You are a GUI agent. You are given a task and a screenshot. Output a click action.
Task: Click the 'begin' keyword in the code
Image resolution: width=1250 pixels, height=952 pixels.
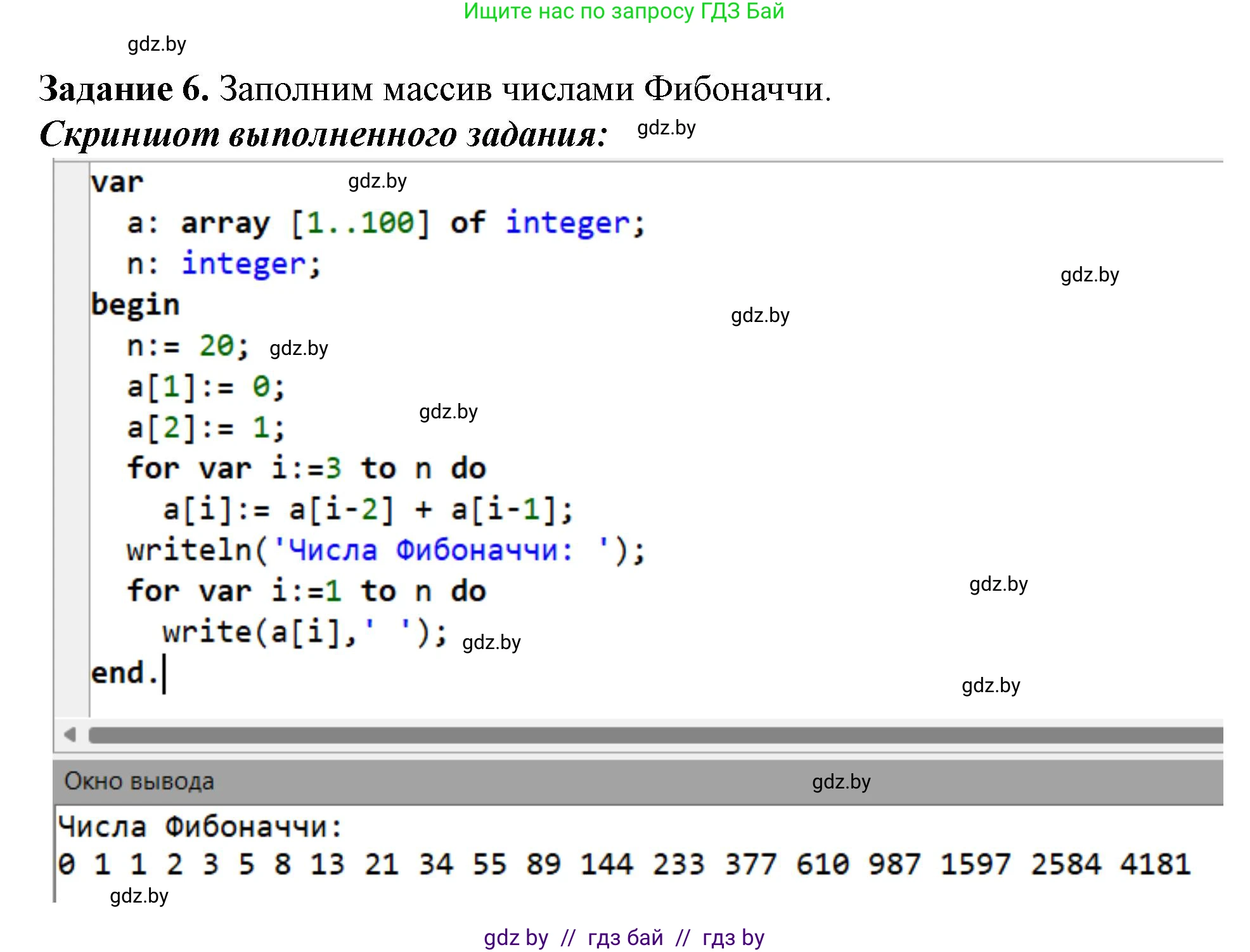135,305
